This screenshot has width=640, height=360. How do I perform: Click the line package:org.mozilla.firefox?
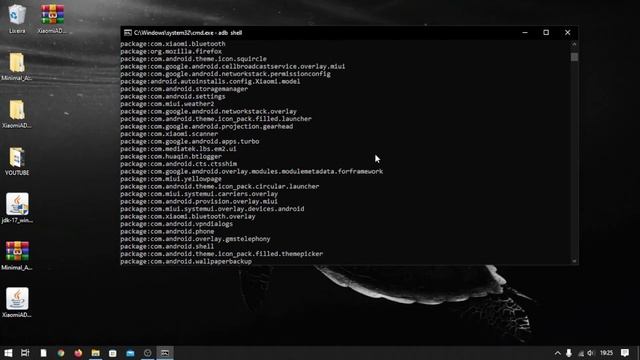point(171,51)
